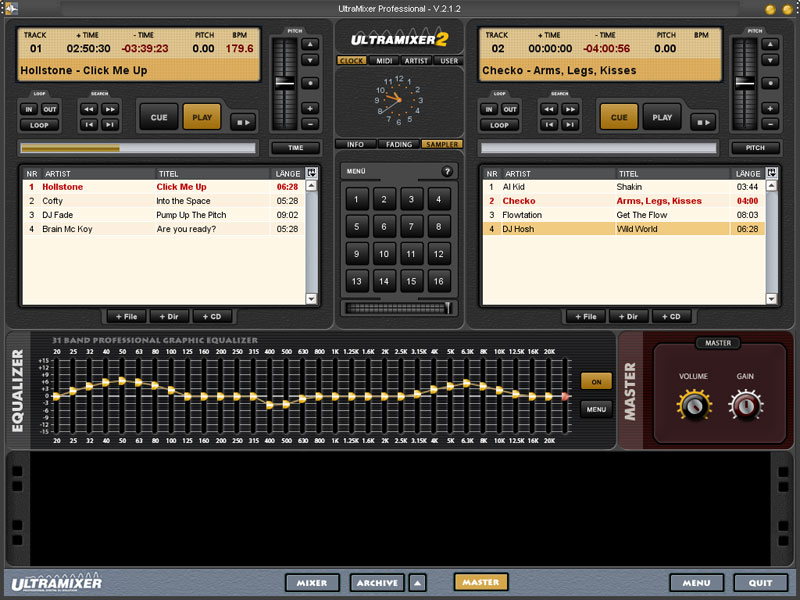Trigger sampler pad 16
800x600 pixels.
tap(438, 281)
